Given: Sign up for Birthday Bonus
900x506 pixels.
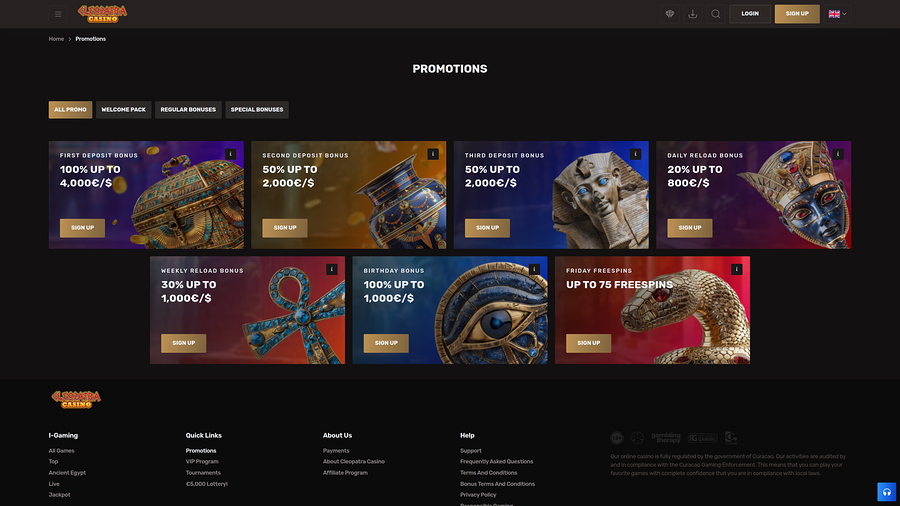Looking at the screenshot, I should tap(386, 343).
